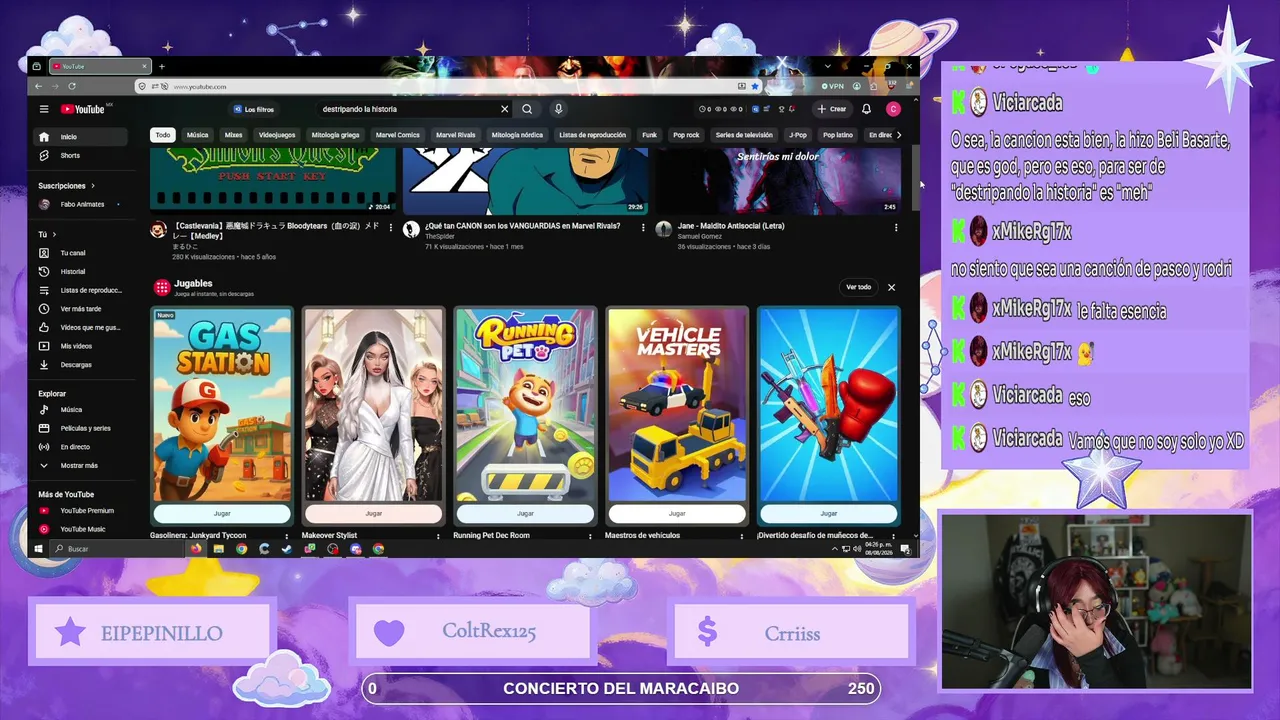The height and width of the screenshot is (720, 1280).
Task: Select the Marvel Comics chip
Action: (397, 135)
